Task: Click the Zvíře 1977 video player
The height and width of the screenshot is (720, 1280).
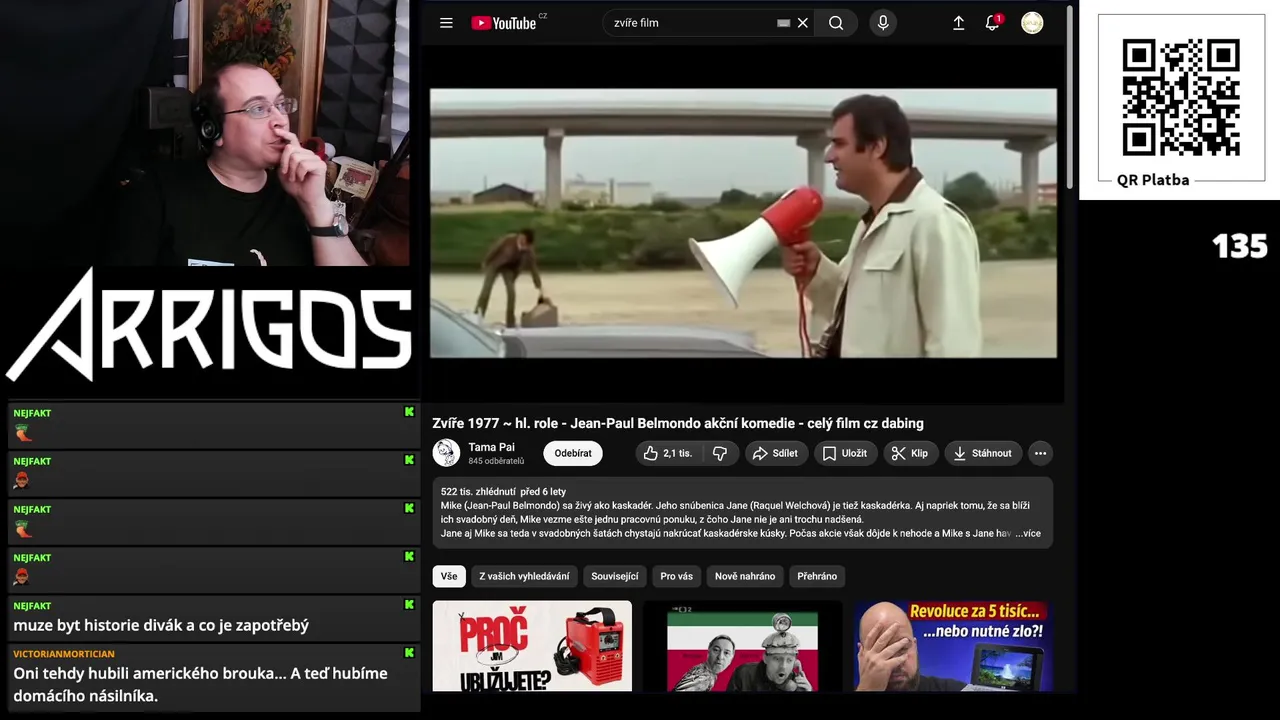Action: point(743,223)
